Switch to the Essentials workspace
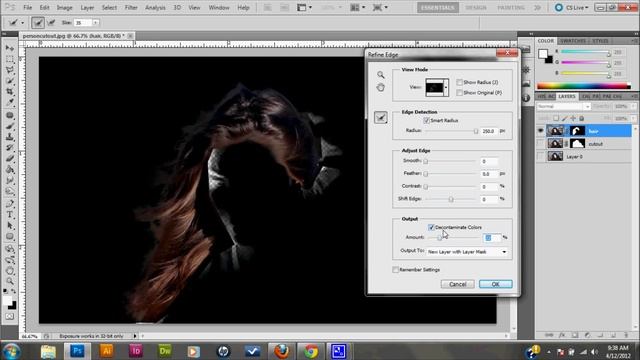 pos(438,7)
